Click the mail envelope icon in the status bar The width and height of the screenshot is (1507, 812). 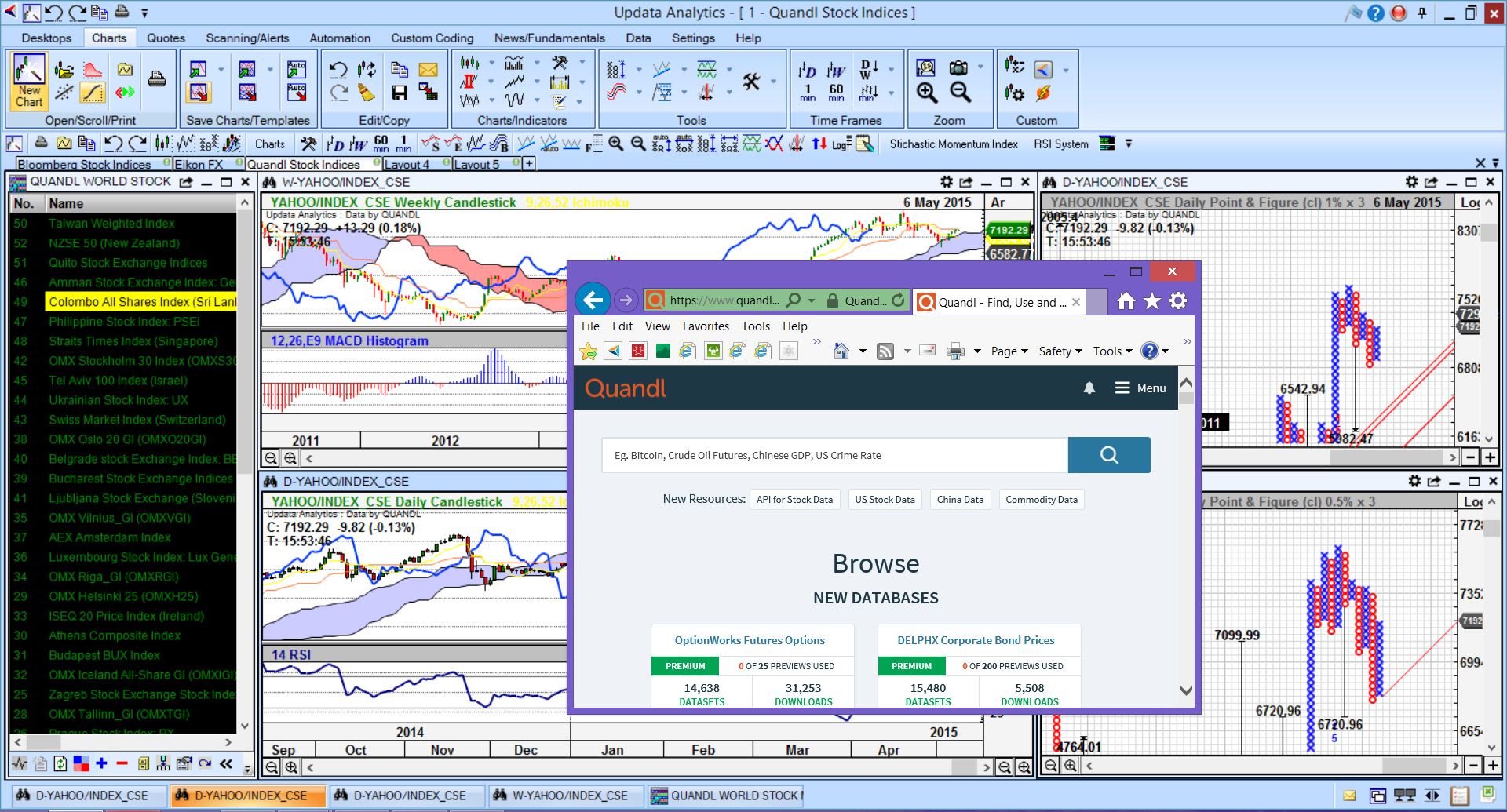pyautogui.click(x=1349, y=796)
